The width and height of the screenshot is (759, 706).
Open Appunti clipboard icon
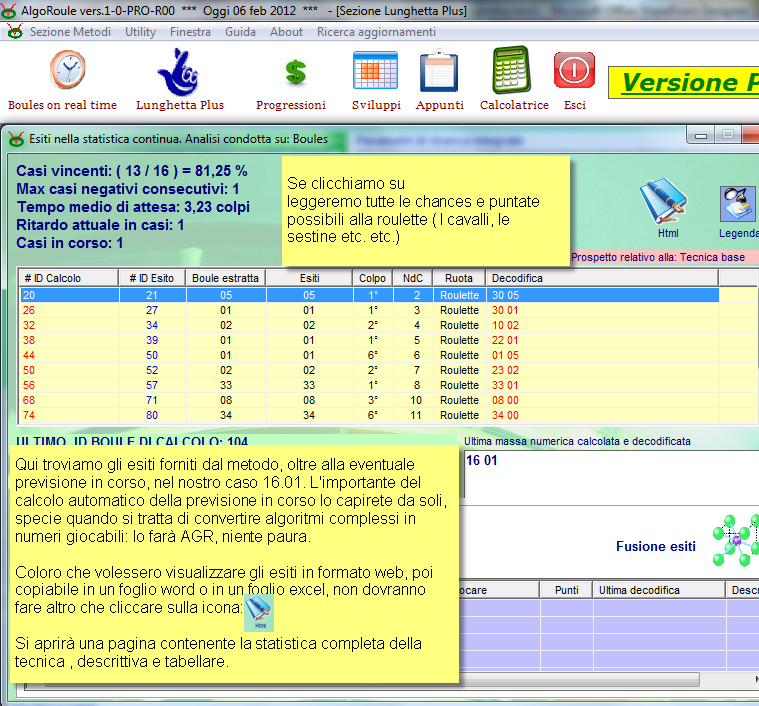(439, 71)
